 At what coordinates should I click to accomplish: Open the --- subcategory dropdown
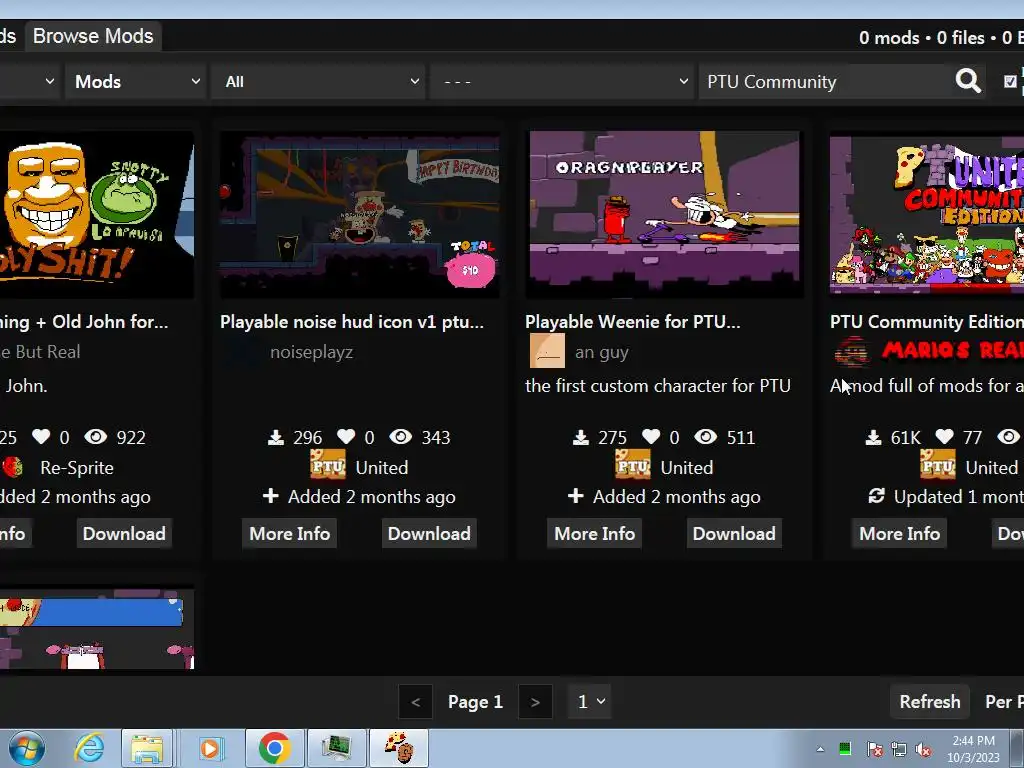click(x=562, y=82)
